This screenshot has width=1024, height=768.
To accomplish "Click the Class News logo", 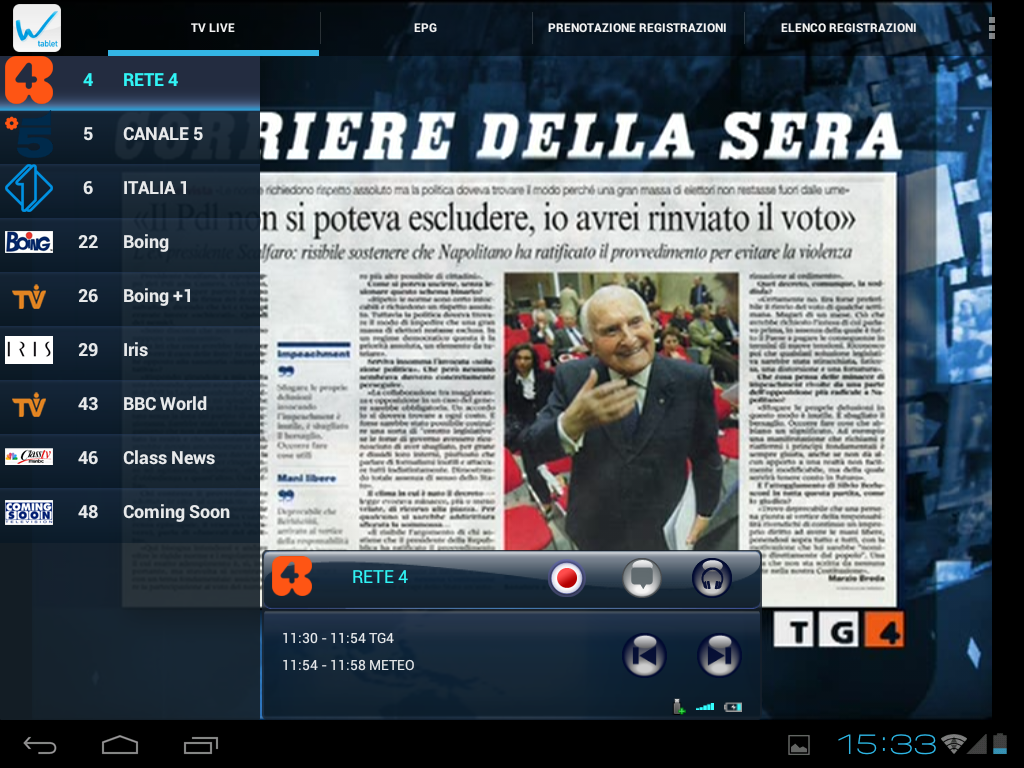I will coord(29,457).
